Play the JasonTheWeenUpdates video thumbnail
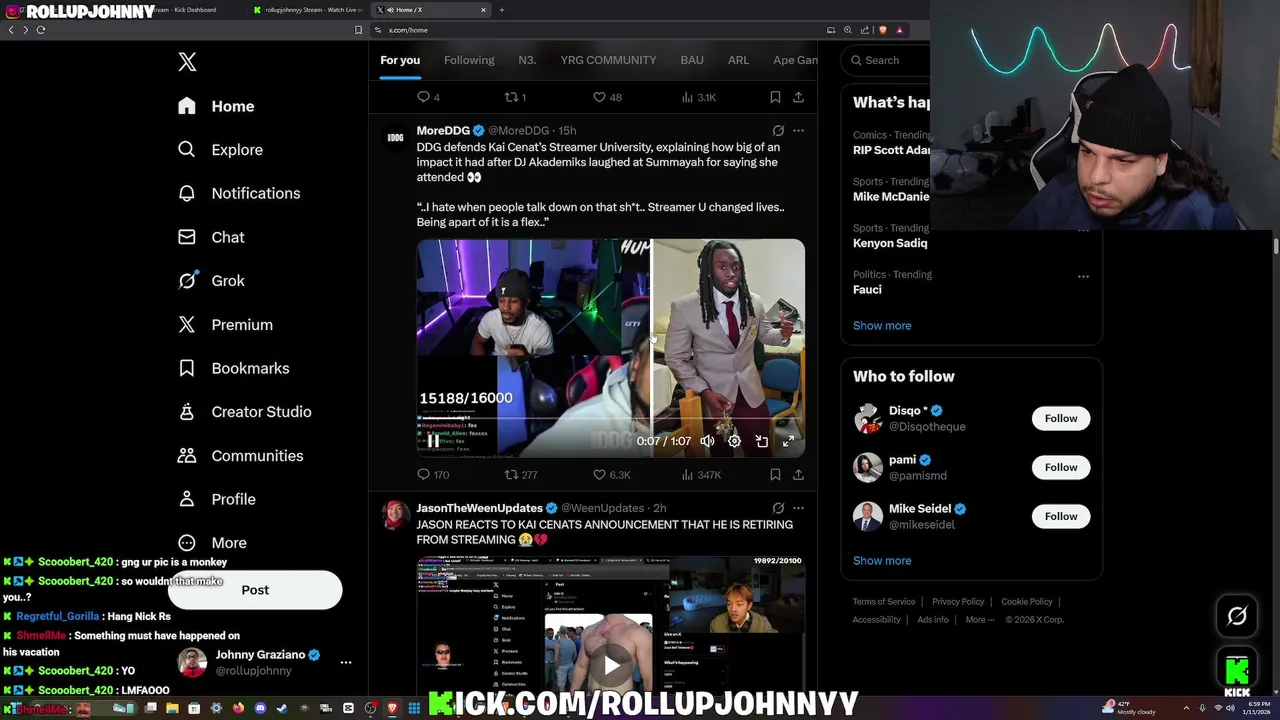 tap(611, 664)
